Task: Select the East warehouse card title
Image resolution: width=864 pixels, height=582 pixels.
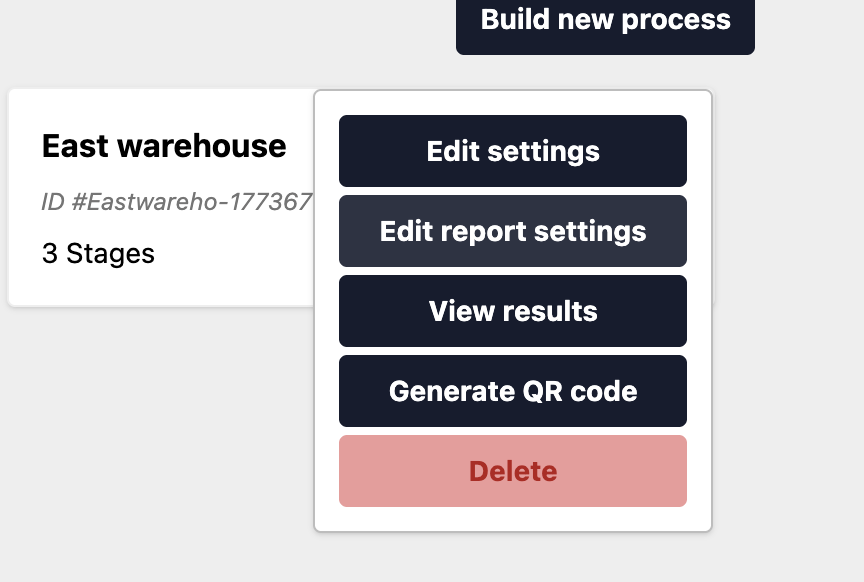Action: [x=164, y=146]
